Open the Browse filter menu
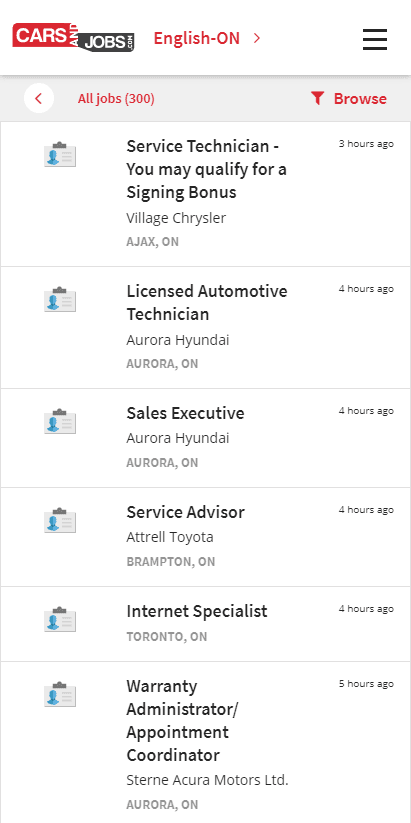This screenshot has height=823, width=411. click(x=349, y=99)
